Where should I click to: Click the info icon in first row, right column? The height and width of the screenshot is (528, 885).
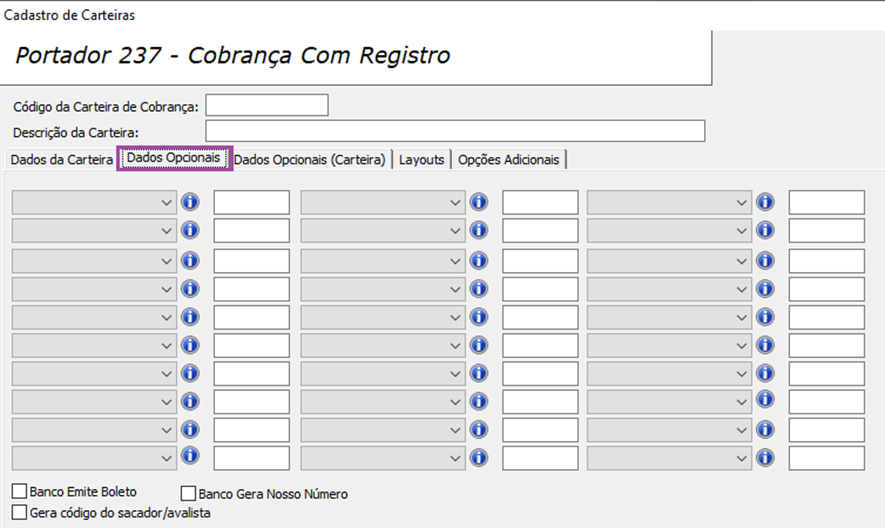[x=765, y=202]
